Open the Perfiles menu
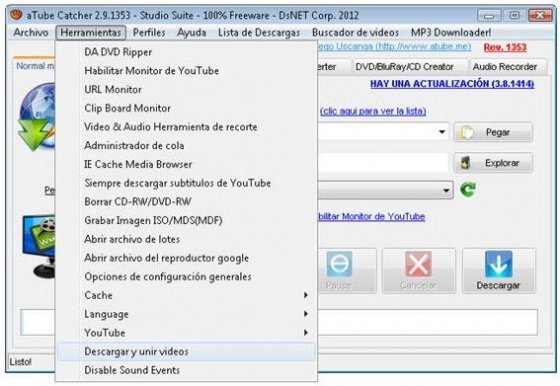Screen dimensions: 560x386 coord(149,32)
